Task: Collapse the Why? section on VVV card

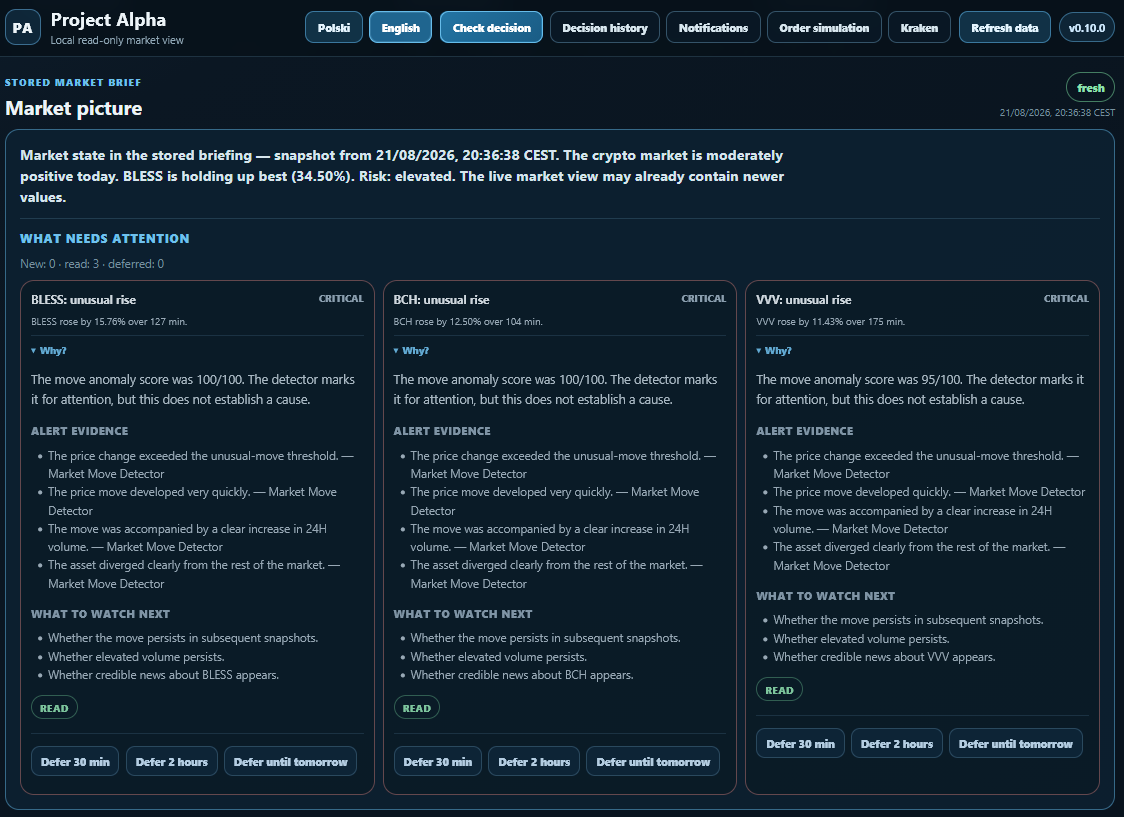Action: [x=774, y=350]
